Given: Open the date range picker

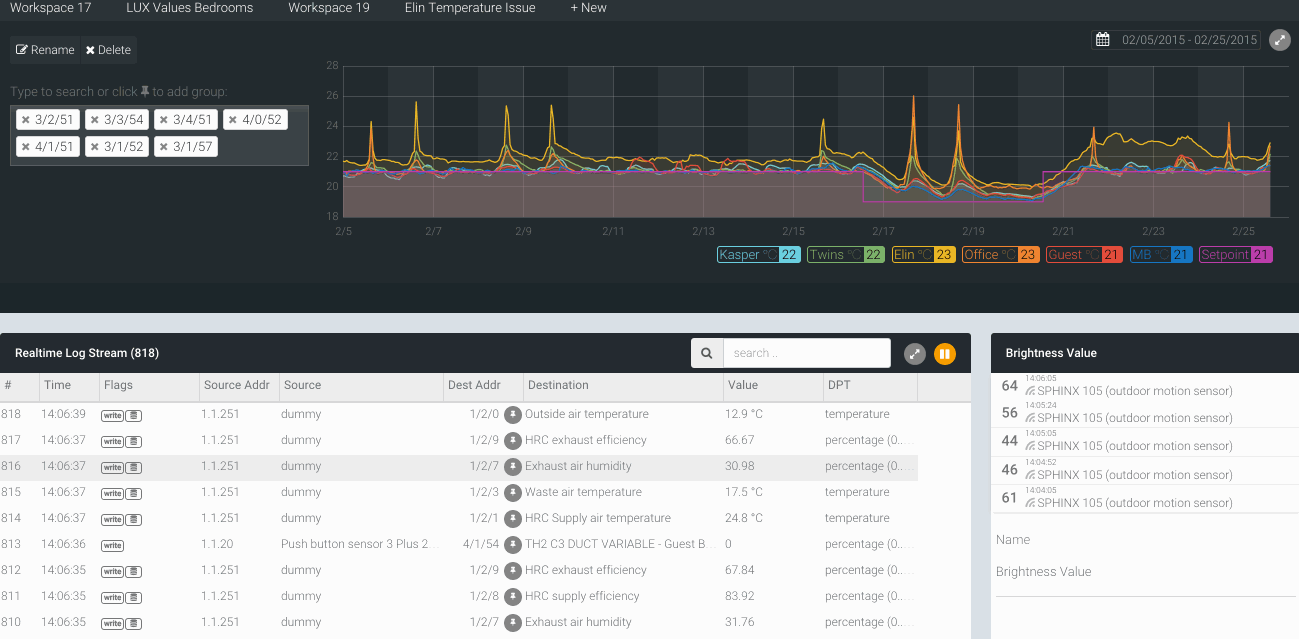Looking at the screenshot, I should (1176, 40).
